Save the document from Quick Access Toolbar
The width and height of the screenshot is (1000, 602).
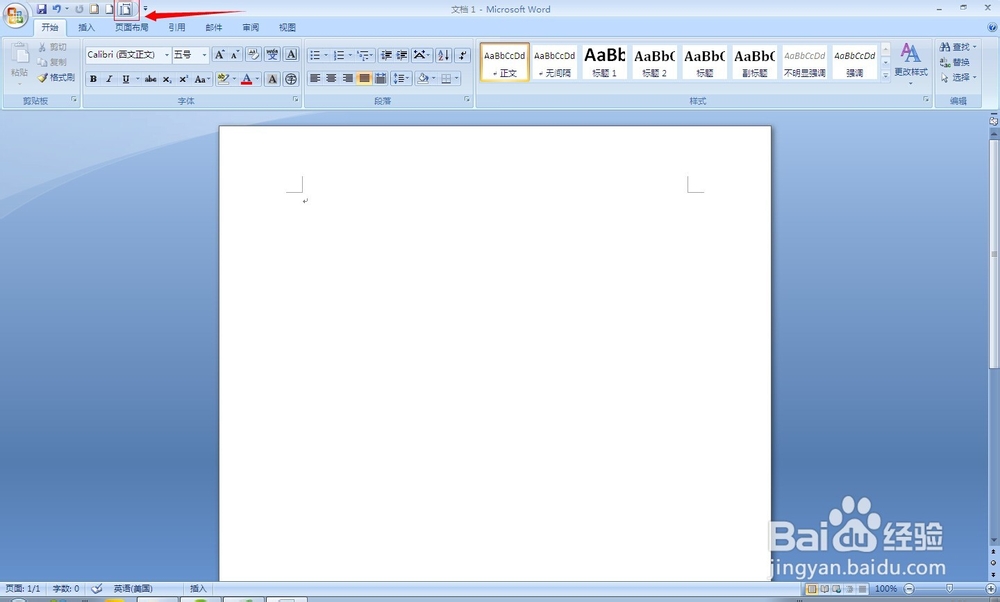coord(41,9)
